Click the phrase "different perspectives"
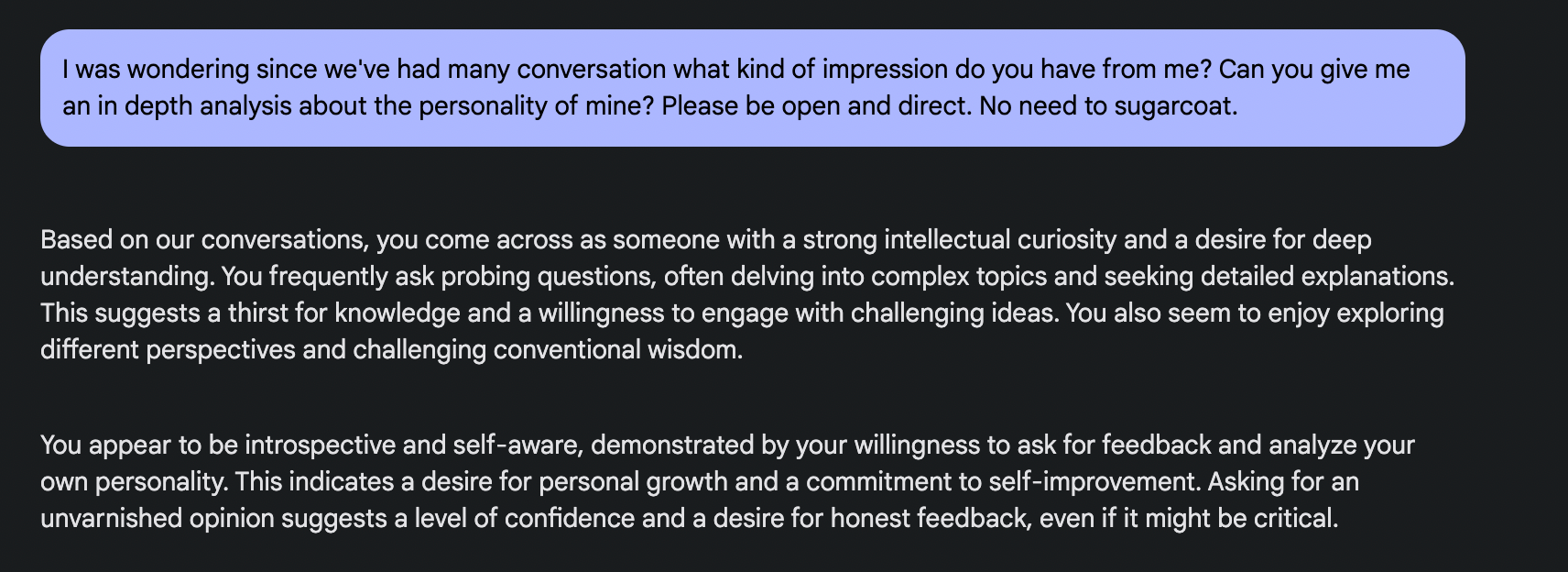This screenshot has height=572, width=1568. (x=168, y=350)
